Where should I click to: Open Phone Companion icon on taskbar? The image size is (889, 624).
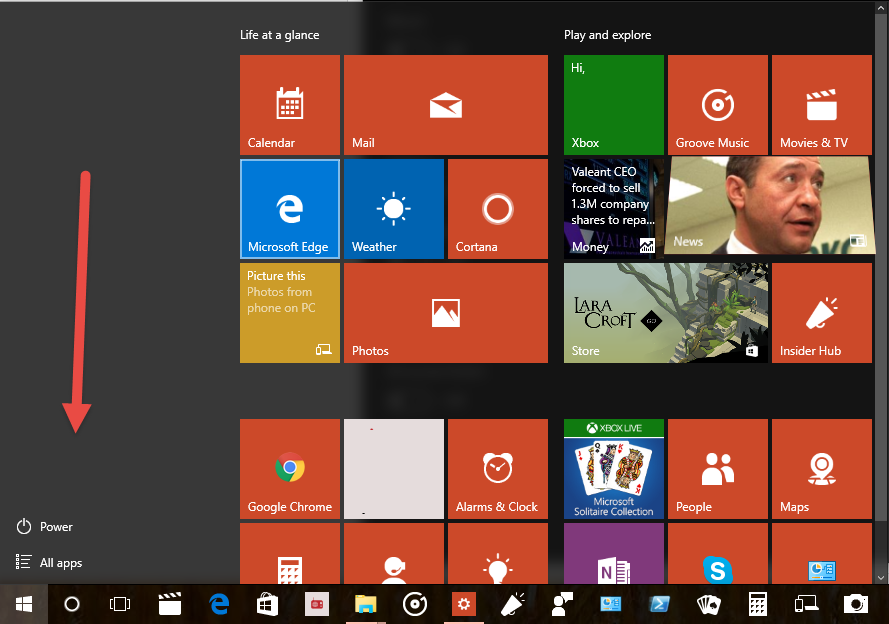(806, 604)
